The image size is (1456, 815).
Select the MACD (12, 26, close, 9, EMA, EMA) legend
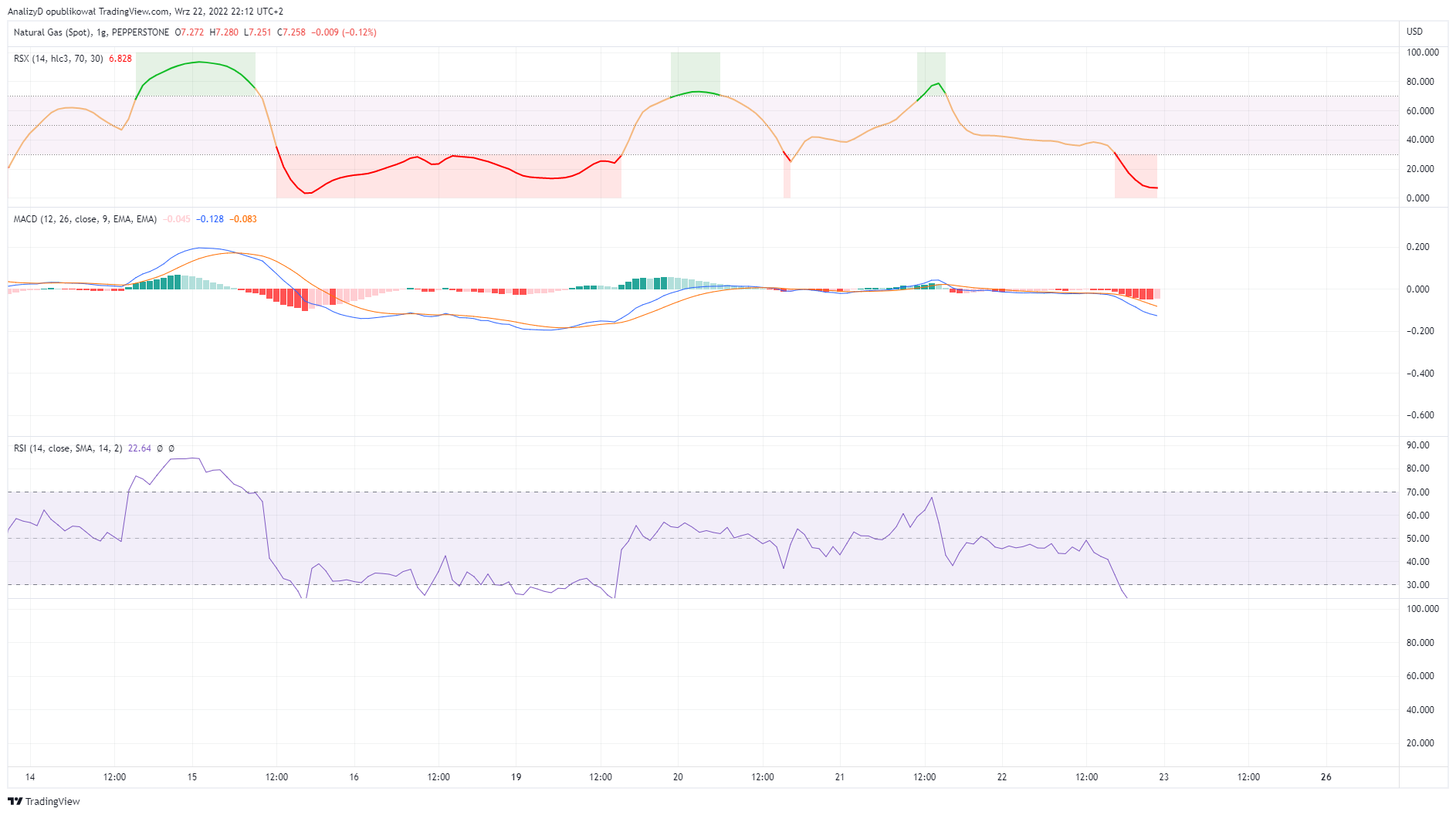coord(85,219)
